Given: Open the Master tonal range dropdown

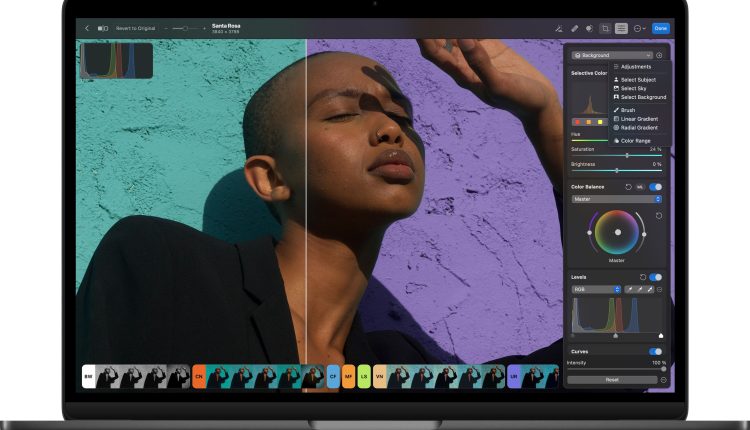Looking at the screenshot, I should tap(617, 199).
